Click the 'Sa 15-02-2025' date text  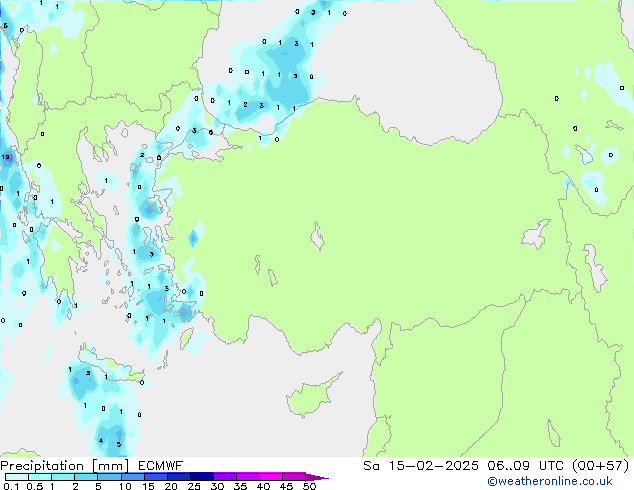pyautogui.click(x=421, y=466)
